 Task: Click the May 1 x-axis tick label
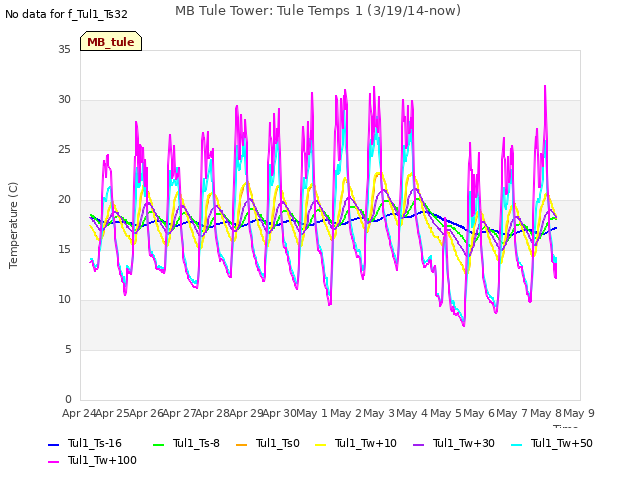(312, 413)
